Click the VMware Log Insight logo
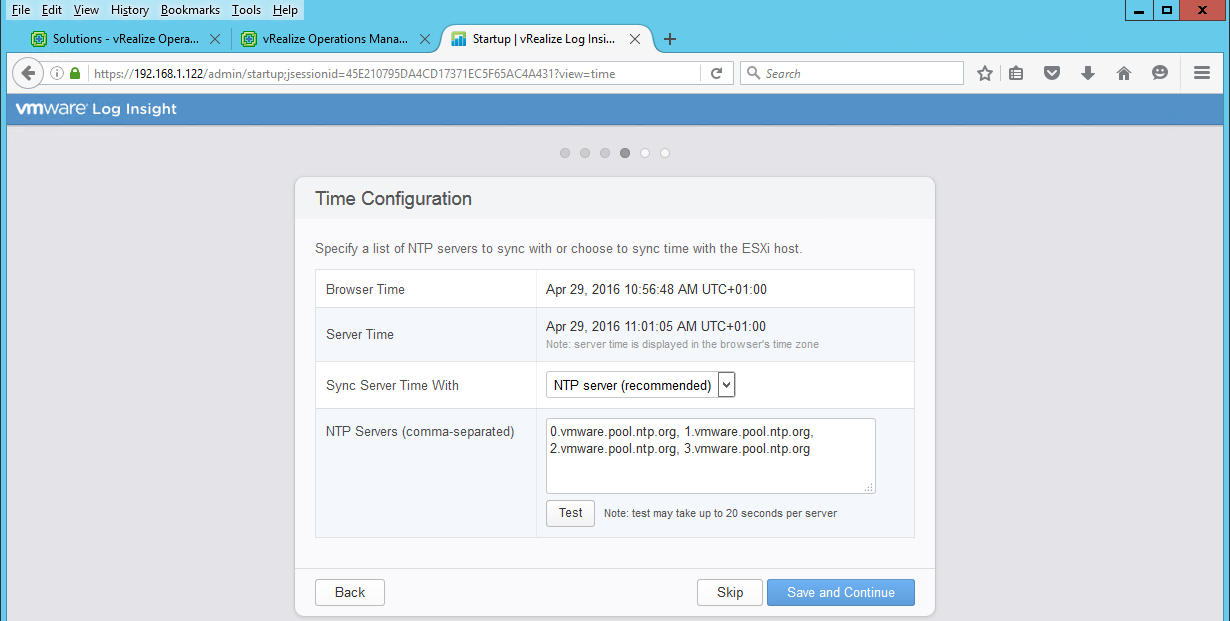The width and height of the screenshot is (1230, 621). (x=96, y=109)
